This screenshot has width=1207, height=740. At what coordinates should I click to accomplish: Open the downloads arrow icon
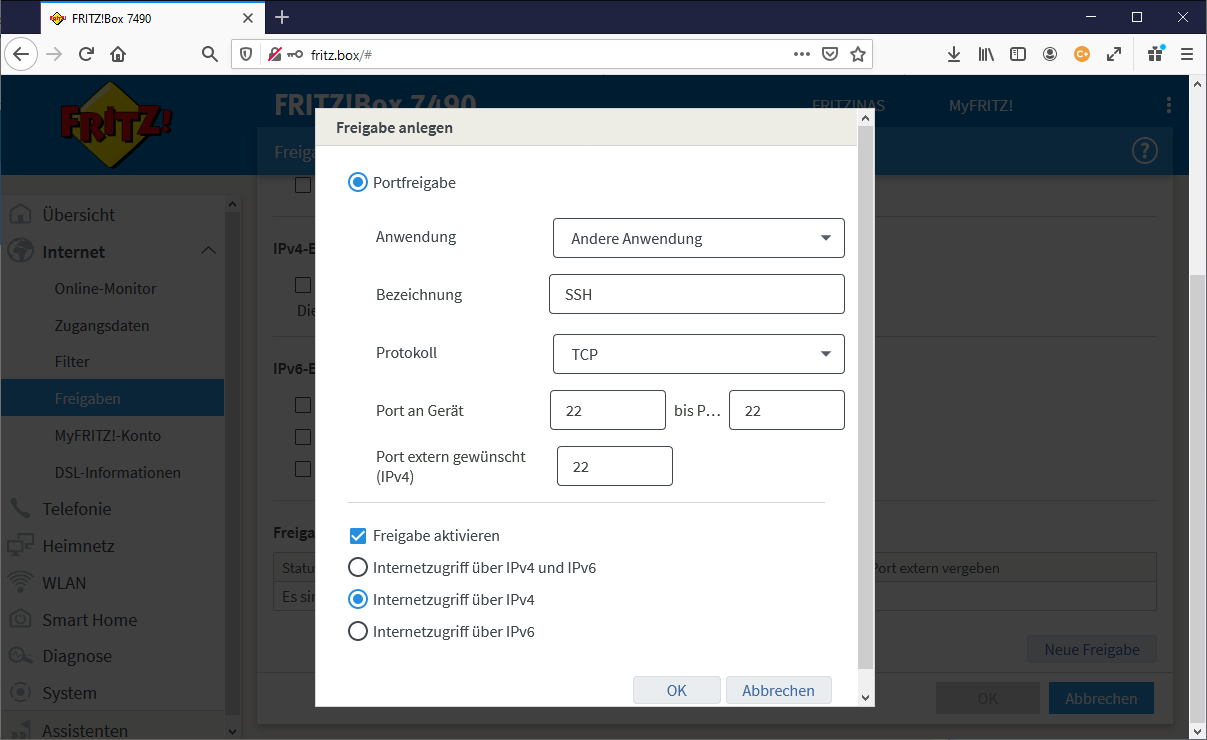click(x=954, y=54)
